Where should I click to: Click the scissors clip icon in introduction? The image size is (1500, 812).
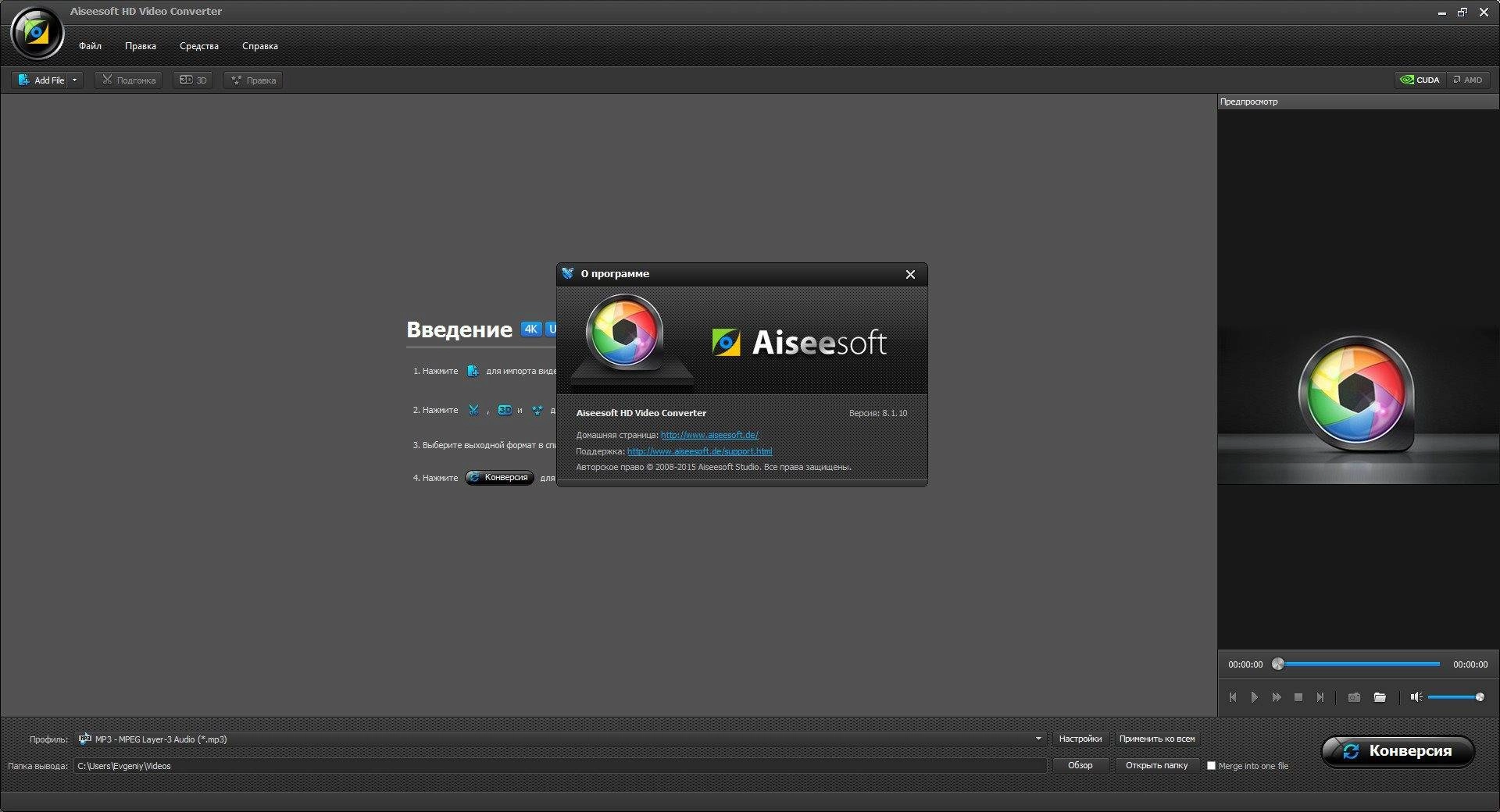pos(473,410)
